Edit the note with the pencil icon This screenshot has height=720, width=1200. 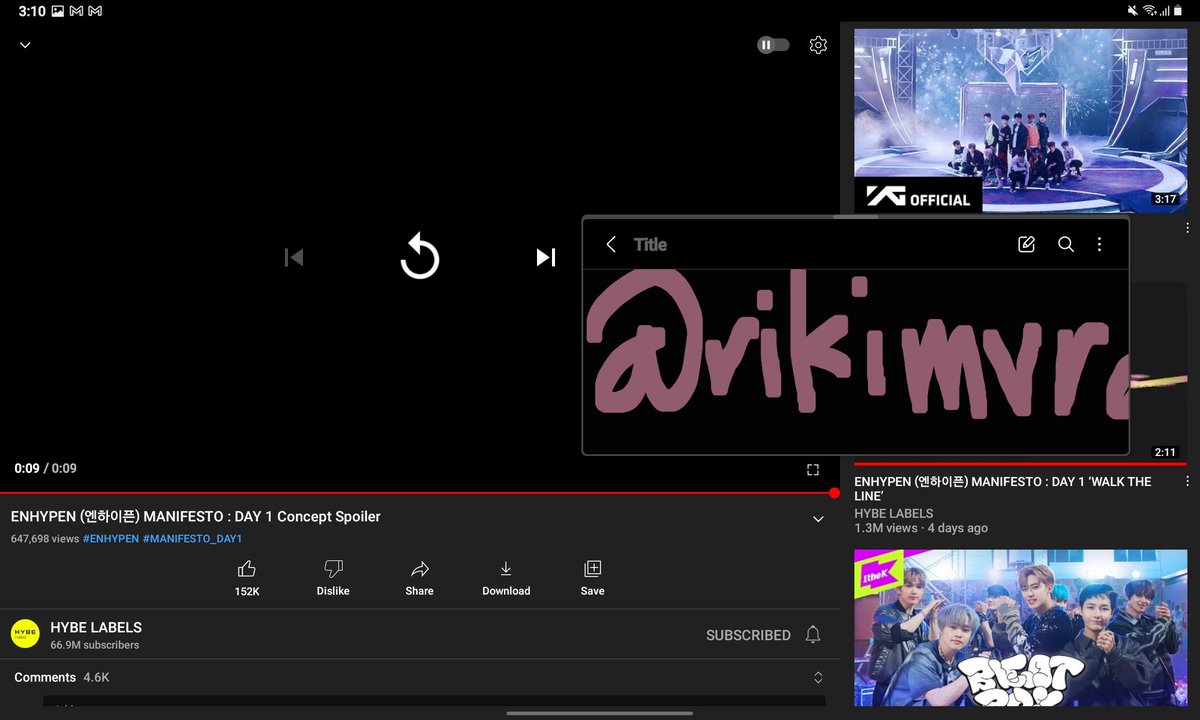[1026, 244]
